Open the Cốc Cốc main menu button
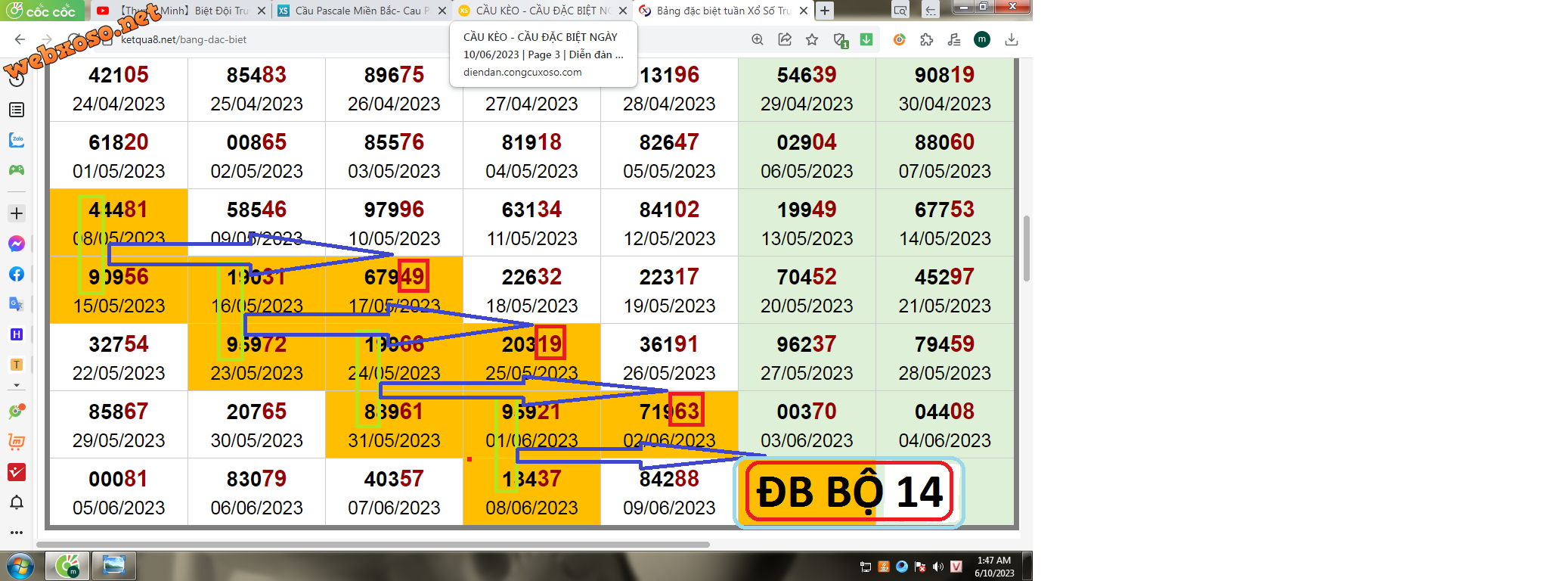Viewport: 1568px width, 581px height. point(42,11)
